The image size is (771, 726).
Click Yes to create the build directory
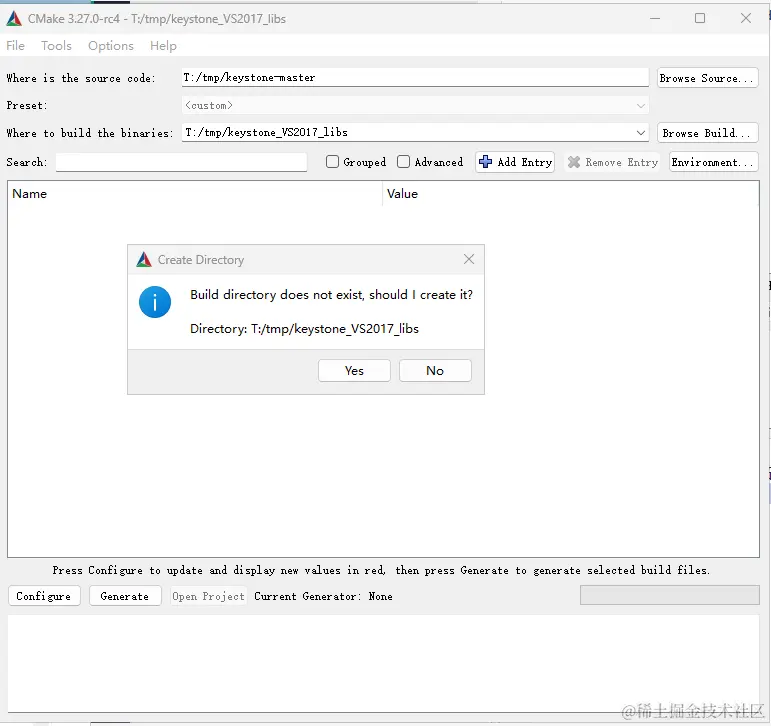(354, 370)
